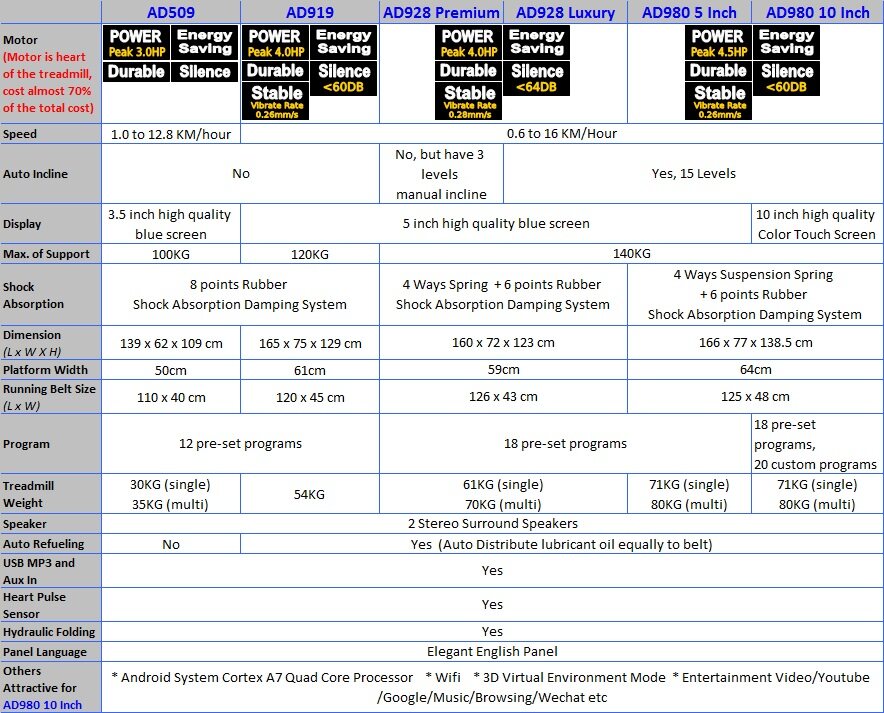Click AD509's Energy Saving badge
The image size is (884, 713).
pos(205,43)
